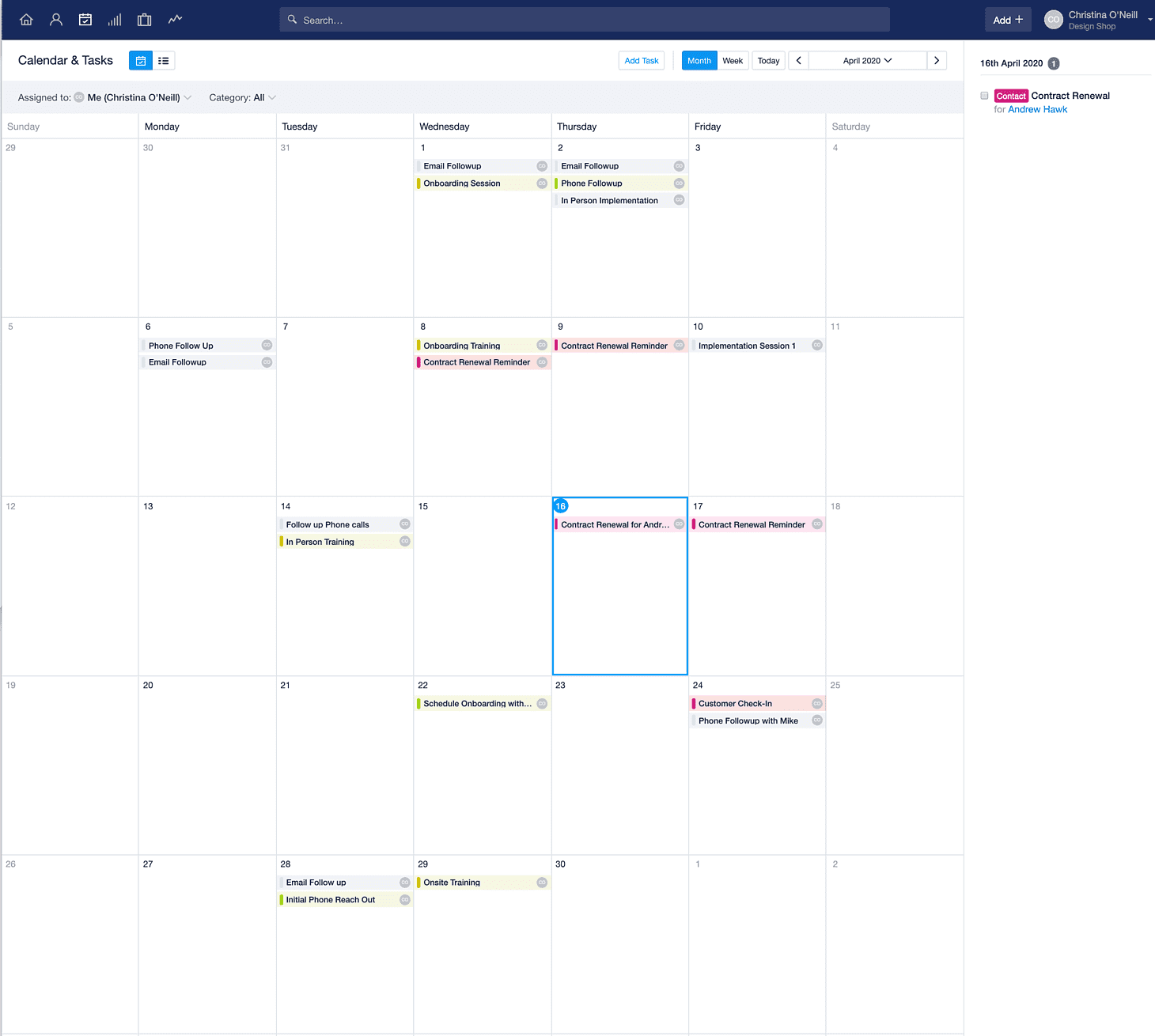
Task: Click task count badge beside 16th April 2020
Action: [1054, 63]
